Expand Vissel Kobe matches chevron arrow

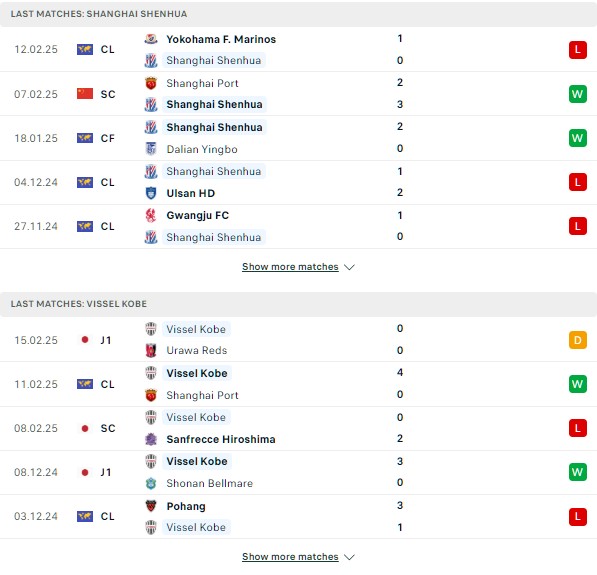click(349, 557)
